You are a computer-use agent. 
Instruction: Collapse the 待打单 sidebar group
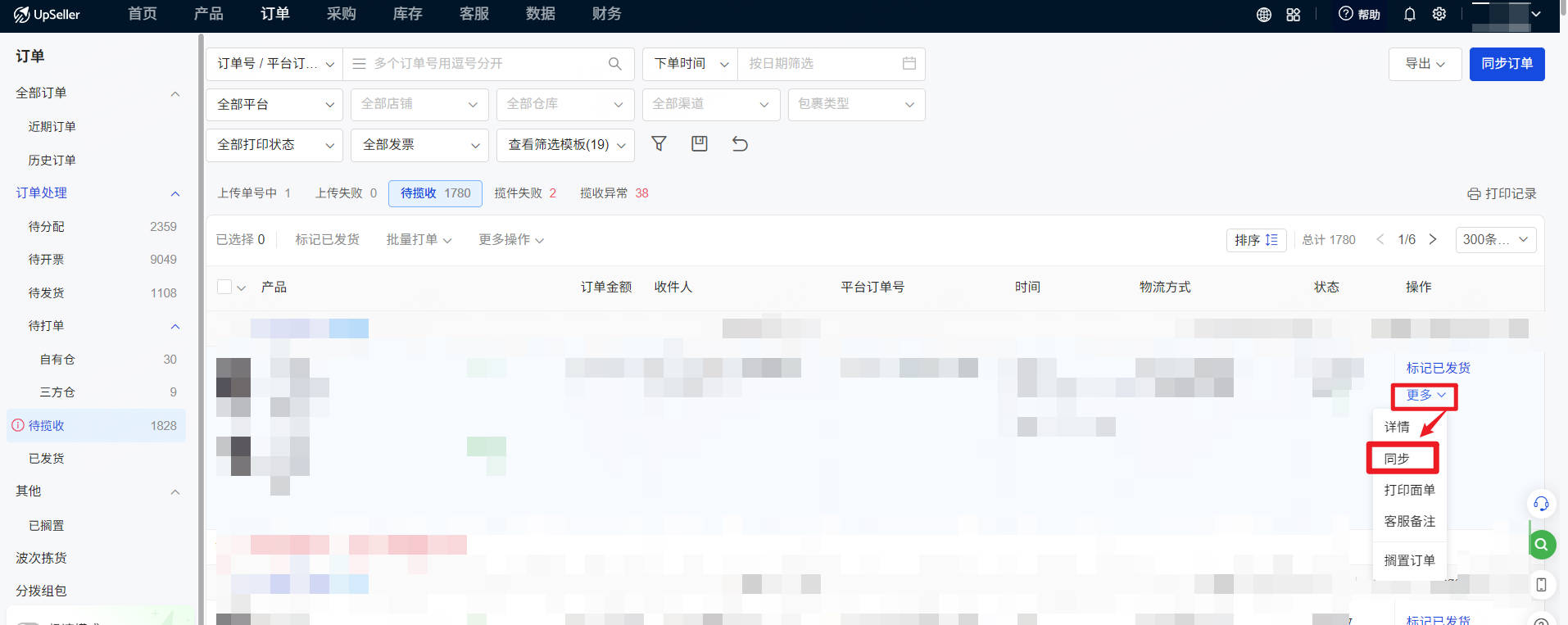click(x=174, y=326)
